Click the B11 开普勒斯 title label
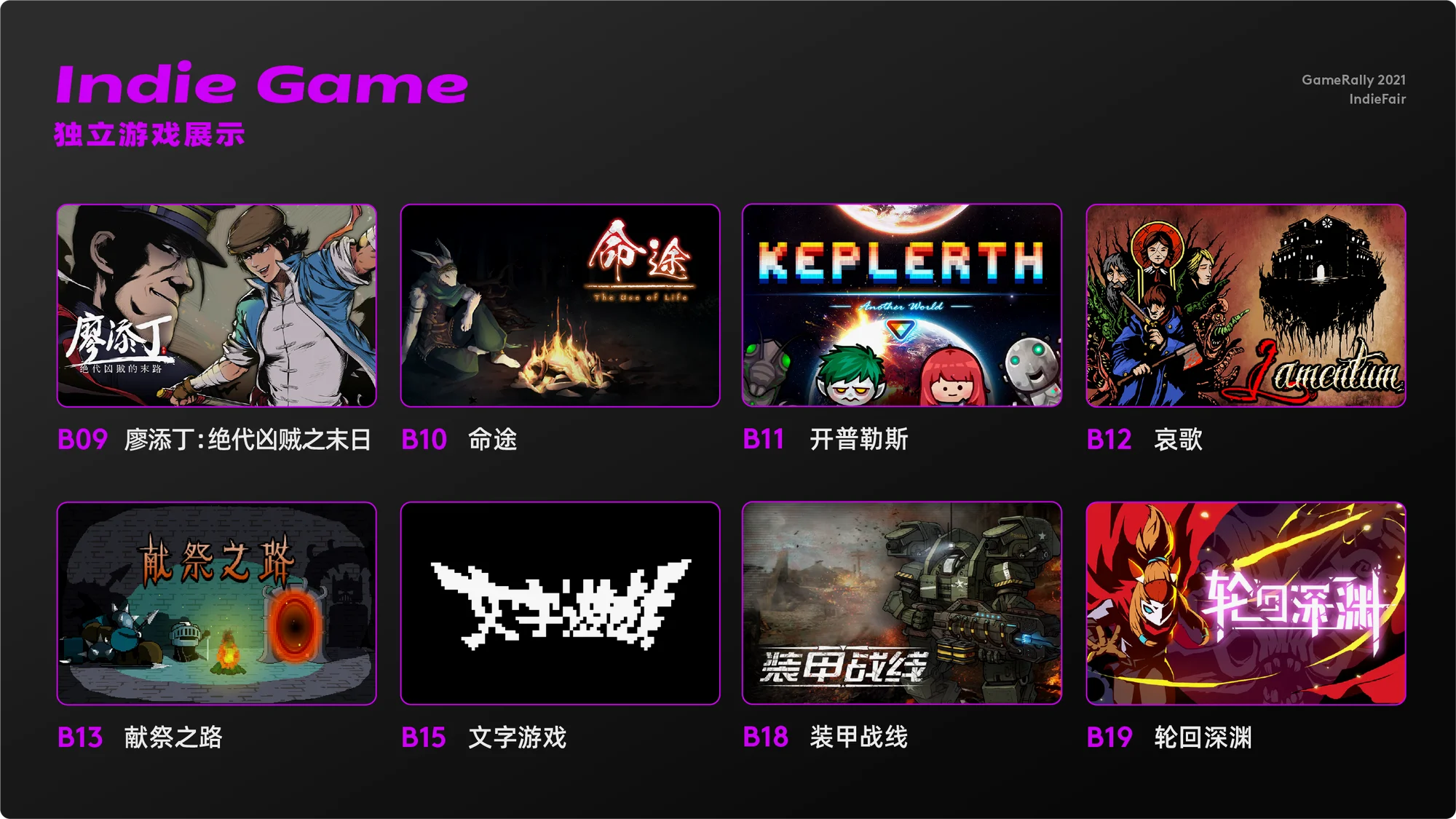1456x819 pixels. 826,440
